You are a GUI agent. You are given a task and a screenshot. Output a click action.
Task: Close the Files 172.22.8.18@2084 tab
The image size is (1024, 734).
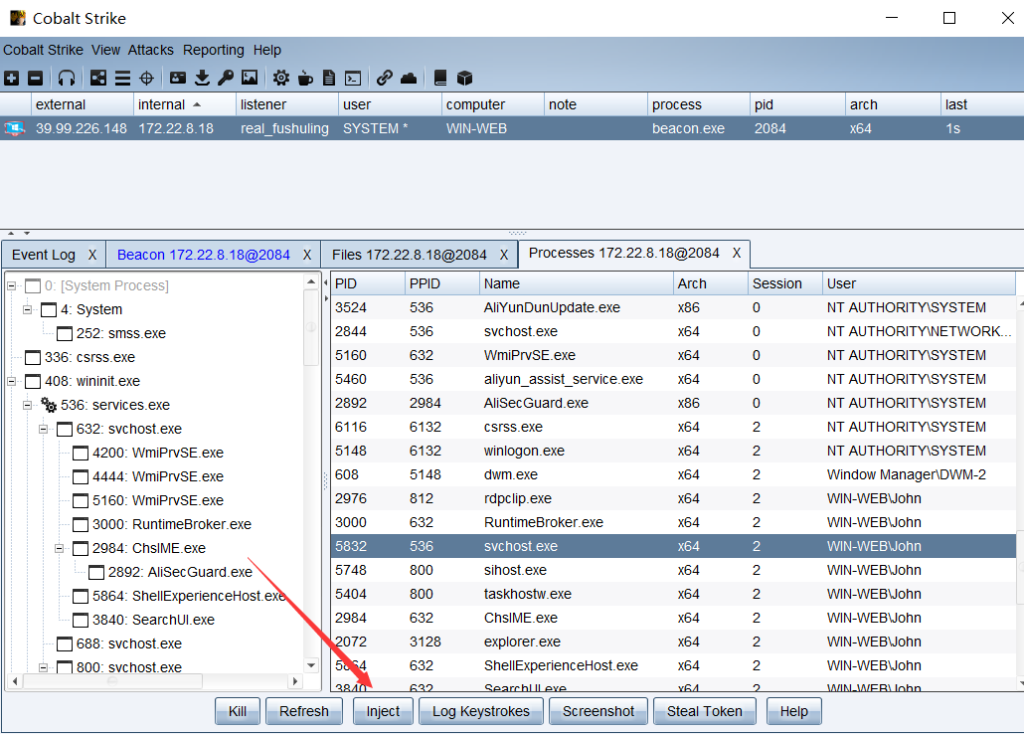[503, 255]
